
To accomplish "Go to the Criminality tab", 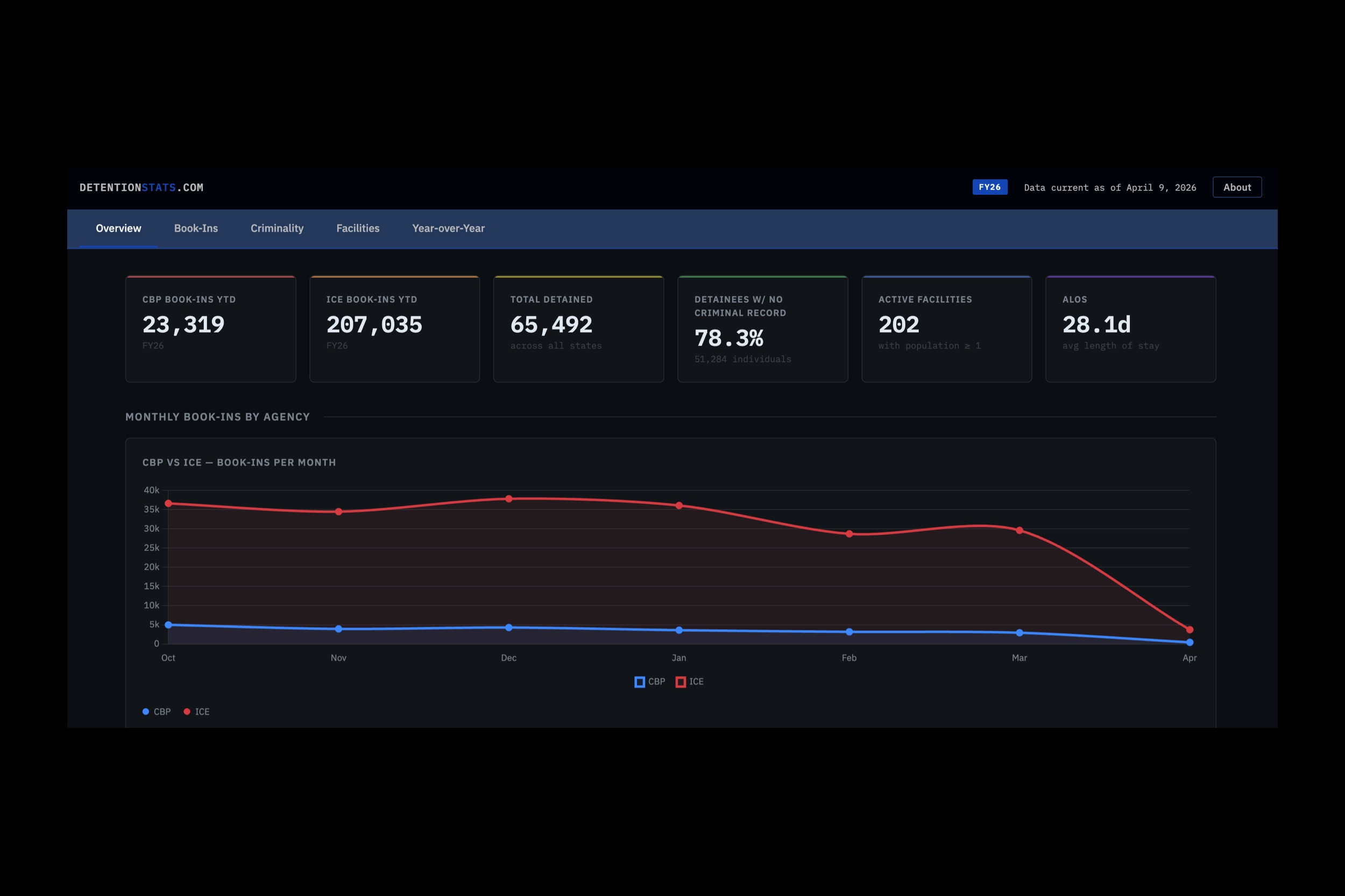I will coord(277,229).
